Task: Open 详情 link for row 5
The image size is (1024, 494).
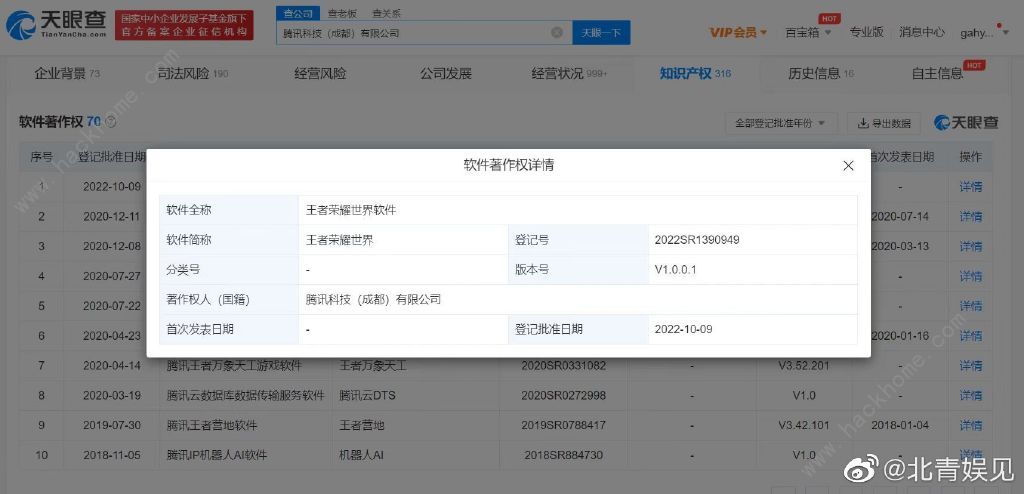Action: point(970,306)
